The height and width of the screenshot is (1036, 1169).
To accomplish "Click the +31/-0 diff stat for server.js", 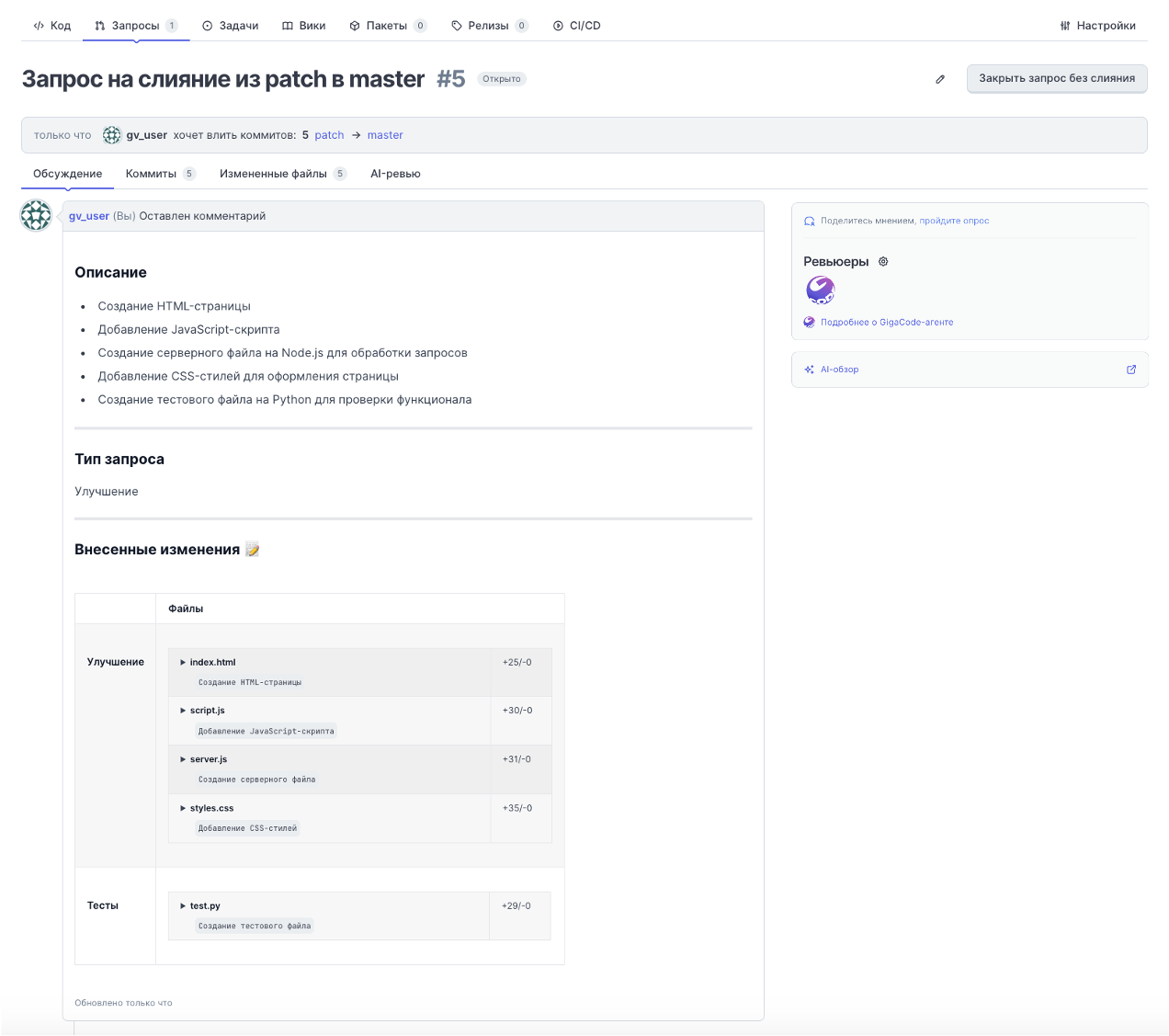I will pos(516,759).
